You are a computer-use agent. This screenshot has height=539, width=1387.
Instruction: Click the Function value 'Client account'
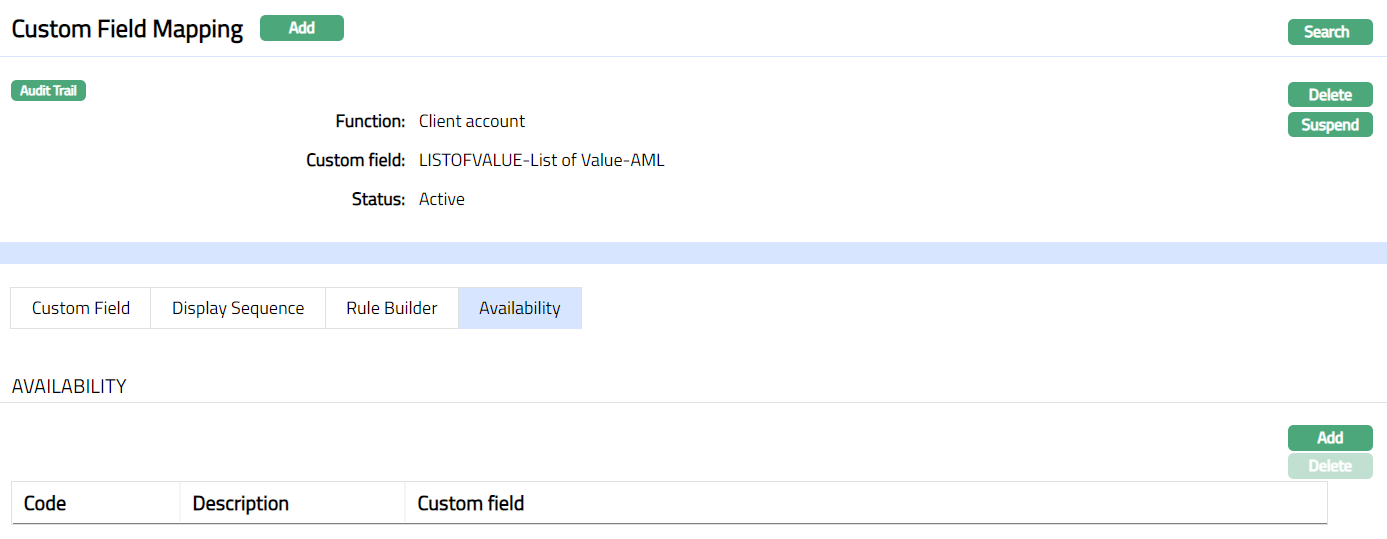click(x=472, y=121)
